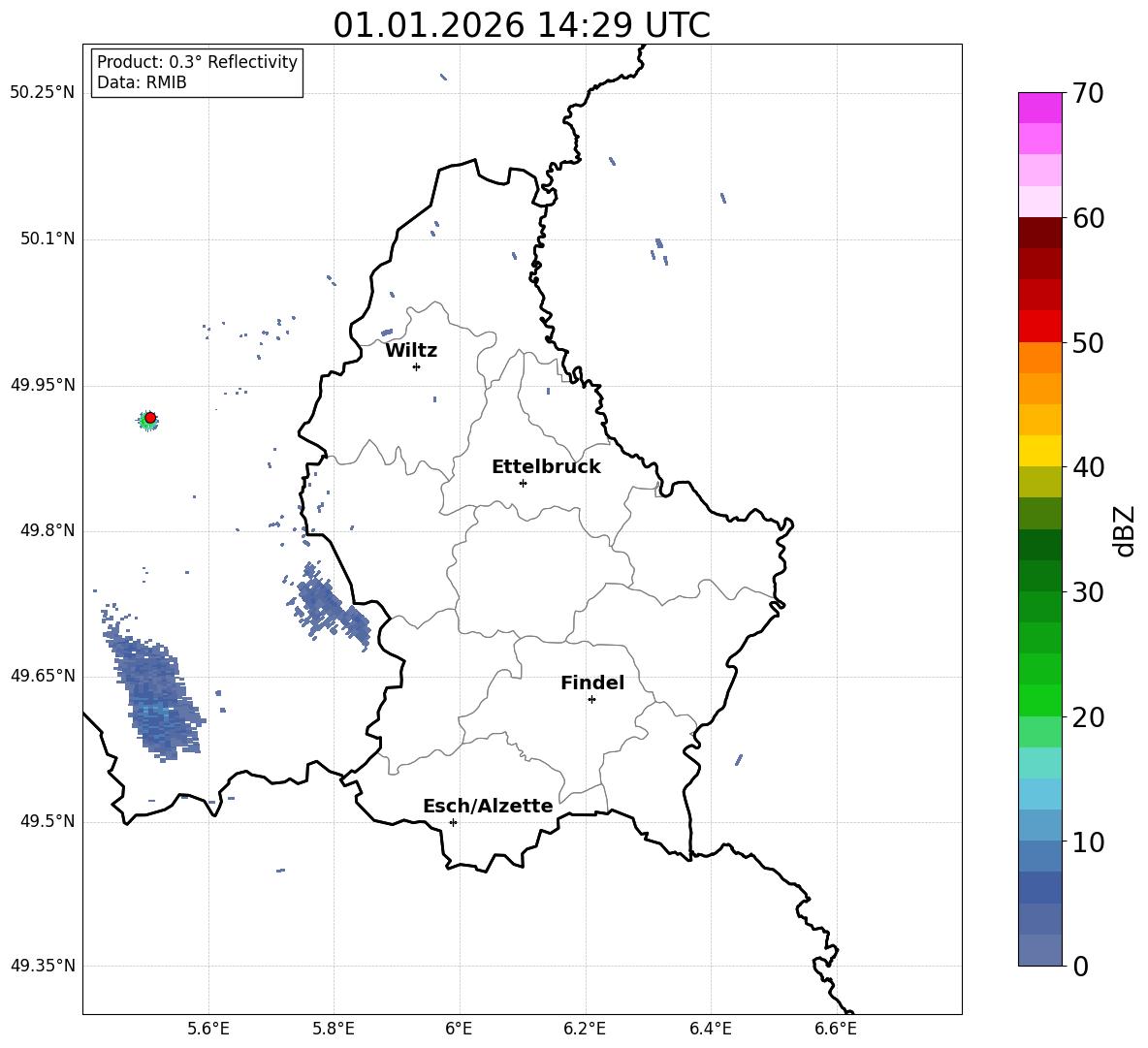Click the bright green colorbar segment above 20
This screenshot has height=1048, width=1148.
(1039, 700)
